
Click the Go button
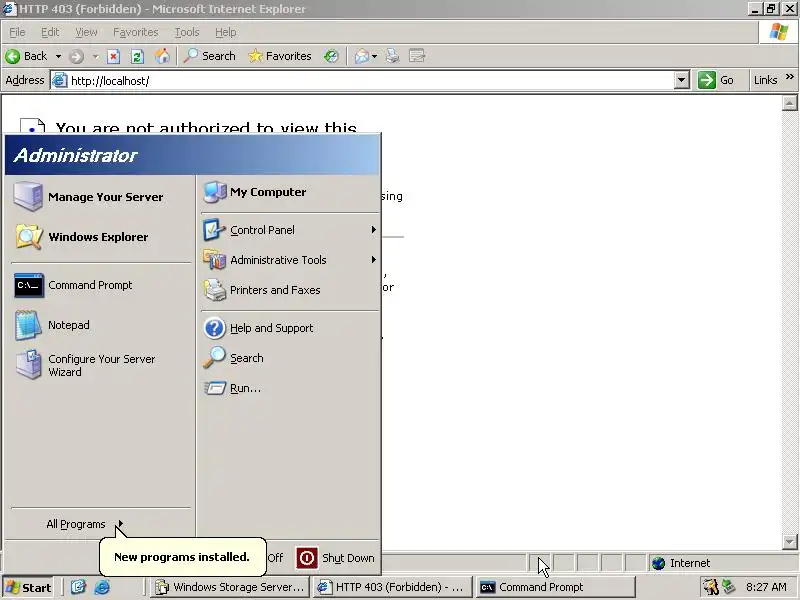[x=716, y=80]
